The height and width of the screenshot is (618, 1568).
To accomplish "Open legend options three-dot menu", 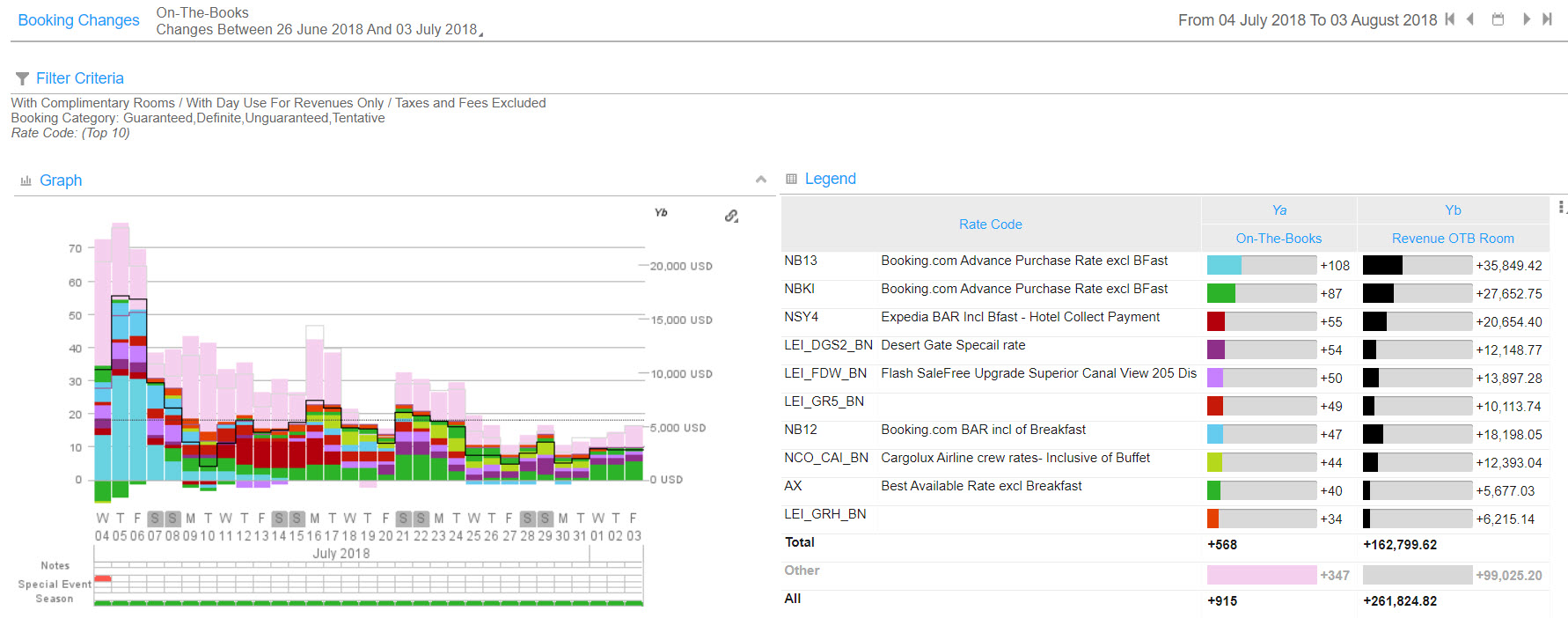I will click(x=1561, y=207).
